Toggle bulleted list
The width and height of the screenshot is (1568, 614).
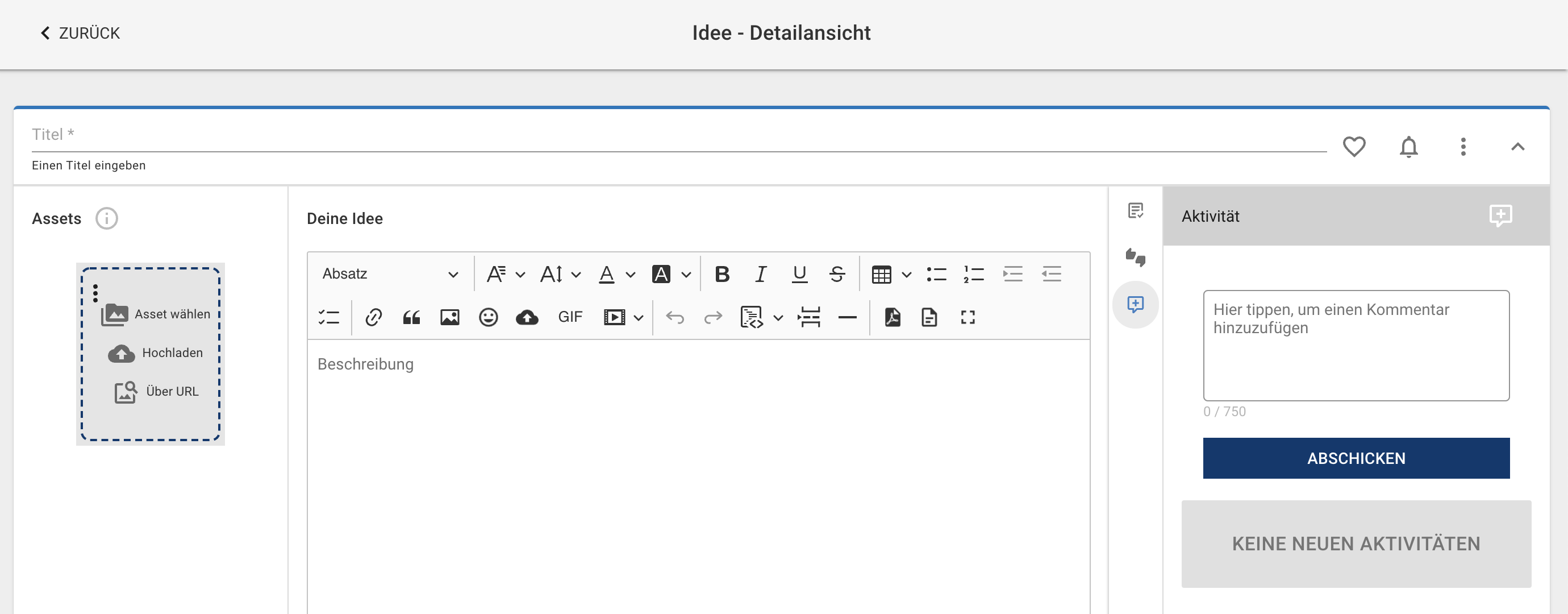[x=936, y=274]
